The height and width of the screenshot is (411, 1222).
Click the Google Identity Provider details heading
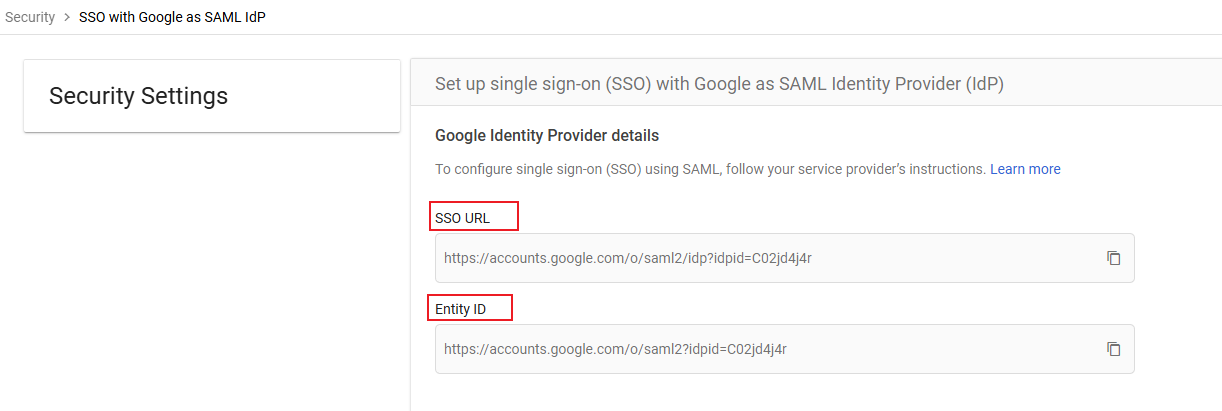pos(547,135)
